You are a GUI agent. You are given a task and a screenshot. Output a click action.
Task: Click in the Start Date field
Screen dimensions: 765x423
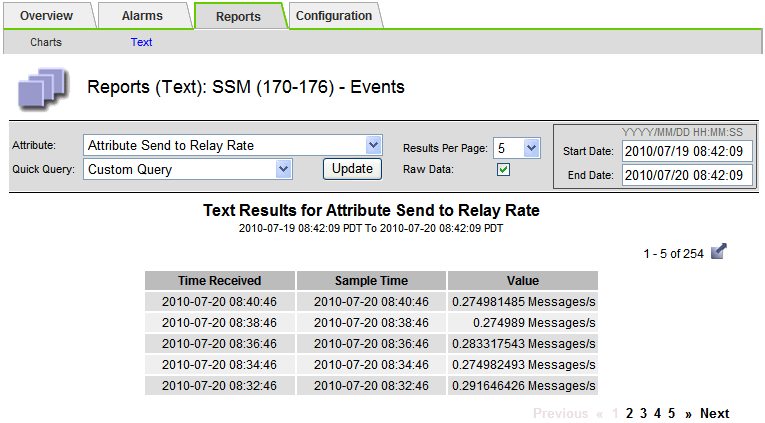[x=687, y=151]
